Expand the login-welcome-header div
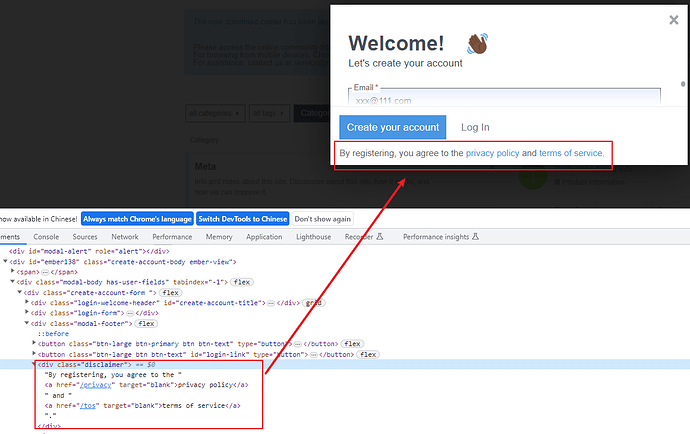690x434 pixels. coord(27,302)
